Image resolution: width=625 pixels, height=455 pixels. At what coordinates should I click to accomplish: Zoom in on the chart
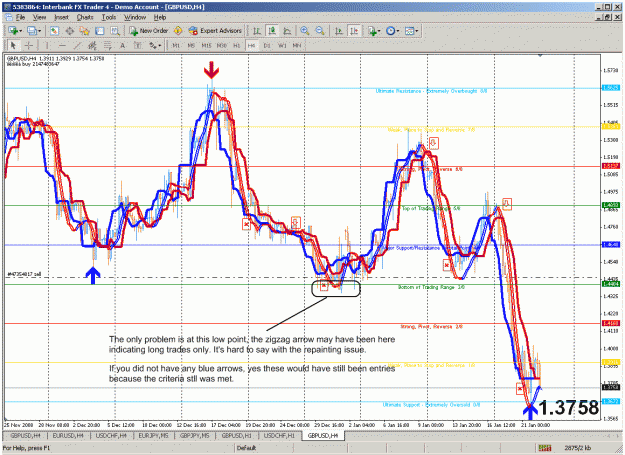[x=305, y=31]
